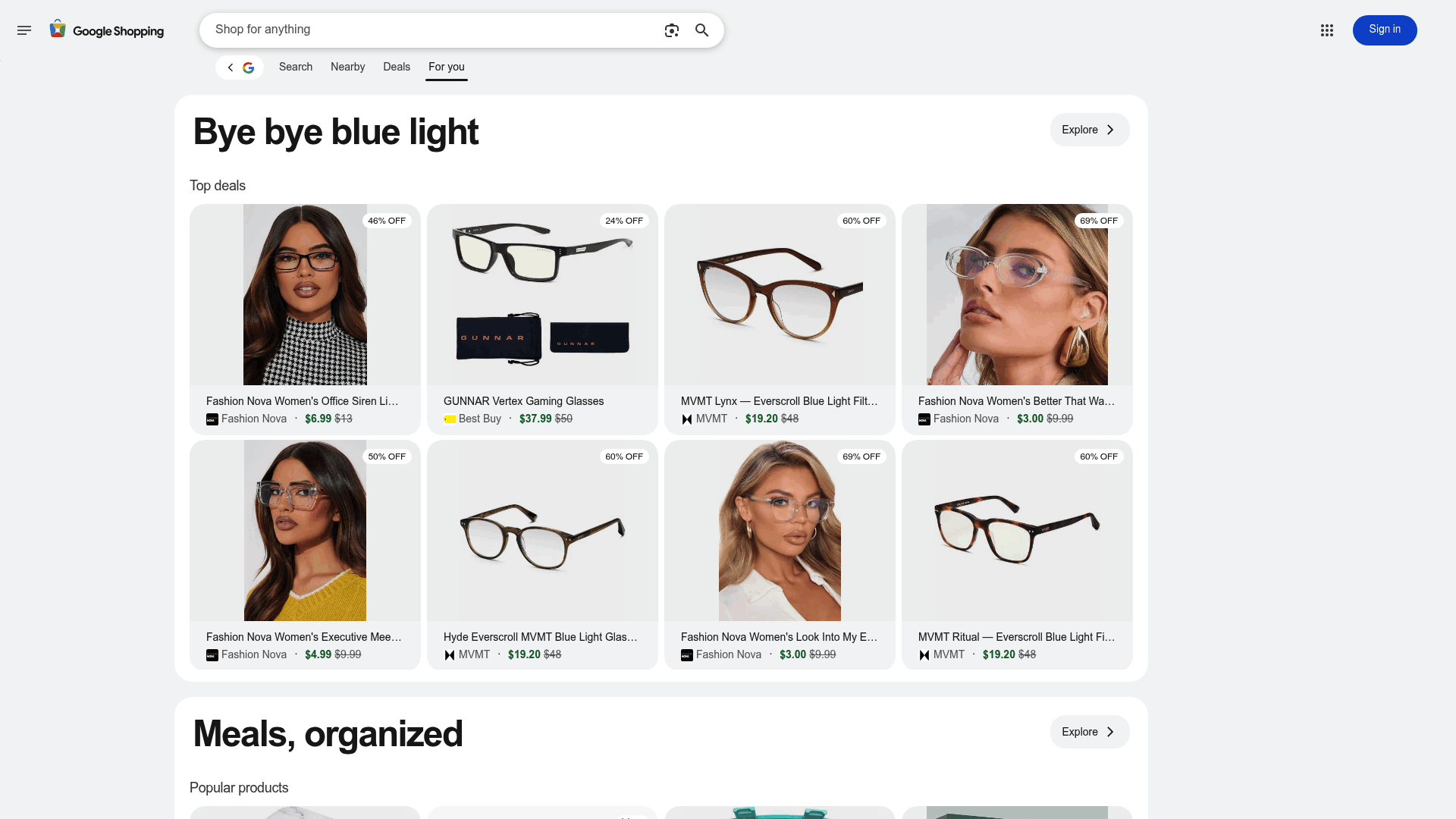The height and width of the screenshot is (819, 1456).
Task: Click the $37.99 price
Action: pos(535,419)
